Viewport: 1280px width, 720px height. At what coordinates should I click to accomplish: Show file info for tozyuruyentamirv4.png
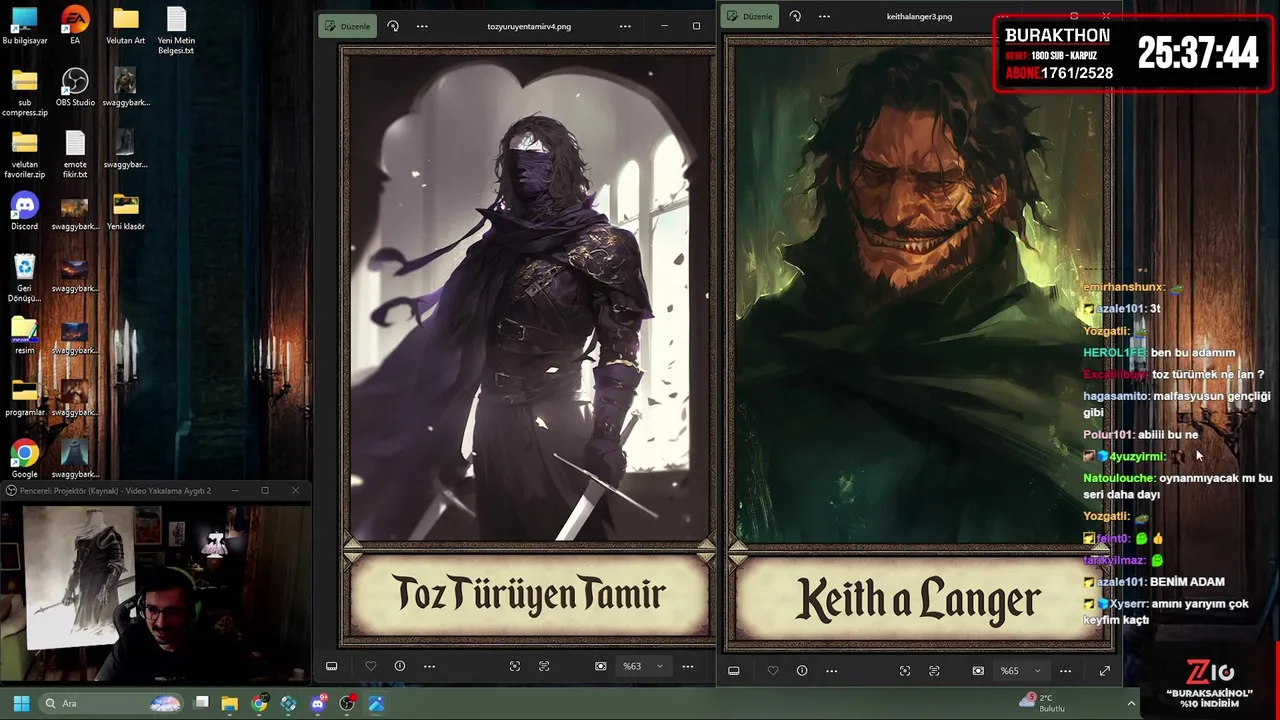pos(399,666)
